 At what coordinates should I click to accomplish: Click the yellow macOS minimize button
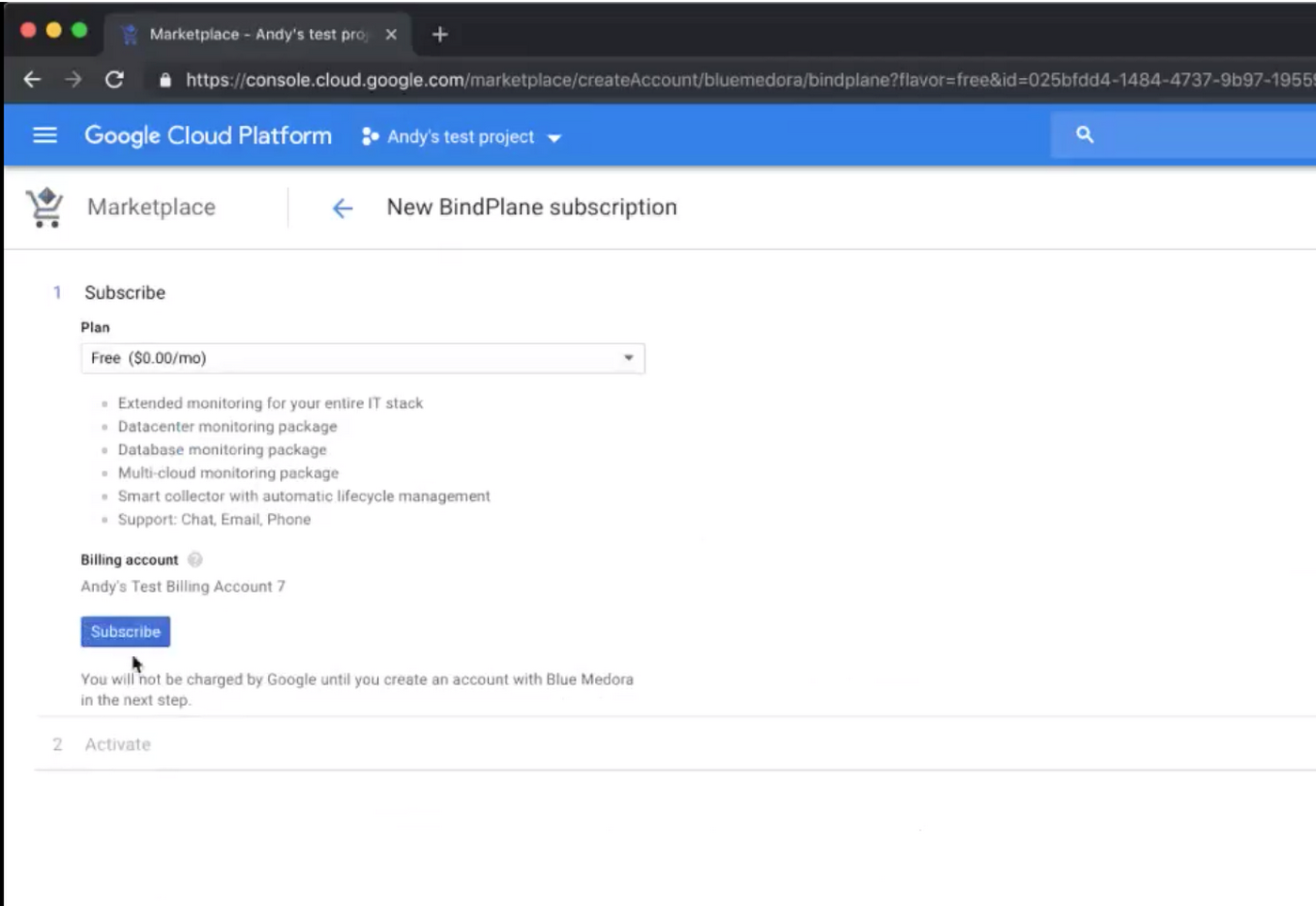(54, 30)
